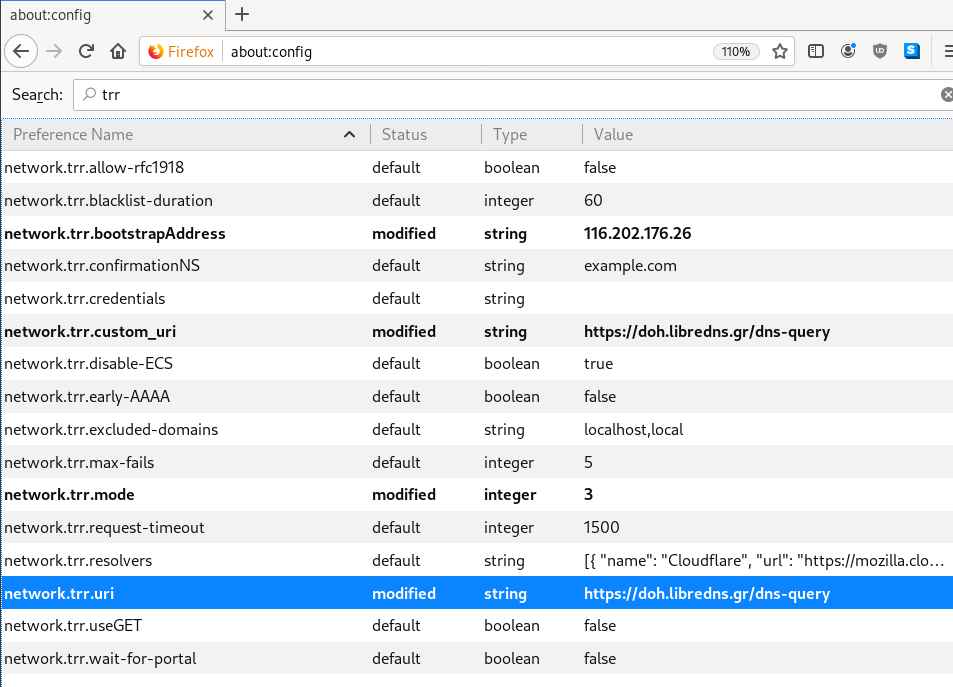Open the Firefox Account menu
Image resolution: width=953 pixels, height=687 pixels.
click(x=847, y=51)
